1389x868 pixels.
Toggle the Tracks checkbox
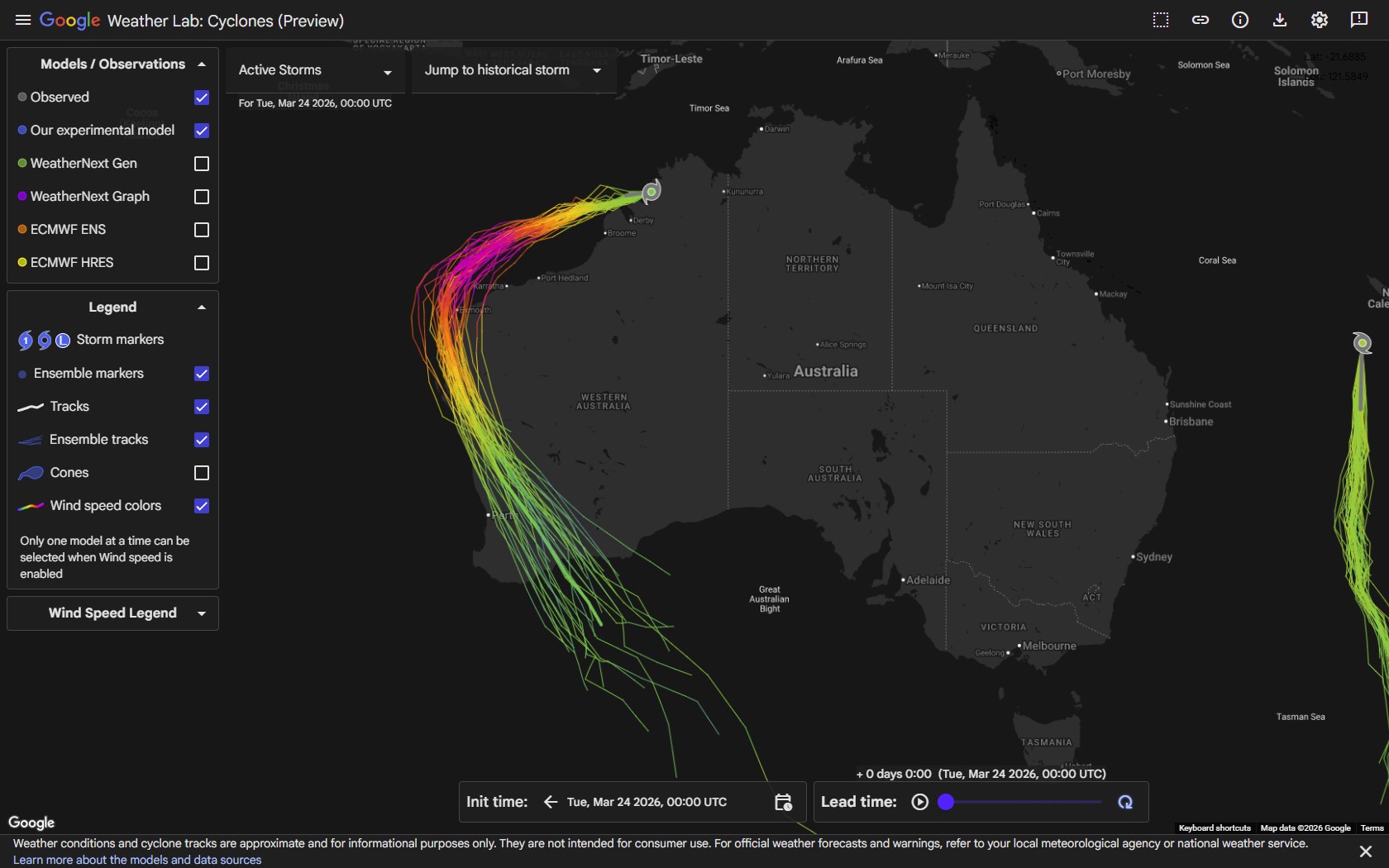(x=202, y=407)
